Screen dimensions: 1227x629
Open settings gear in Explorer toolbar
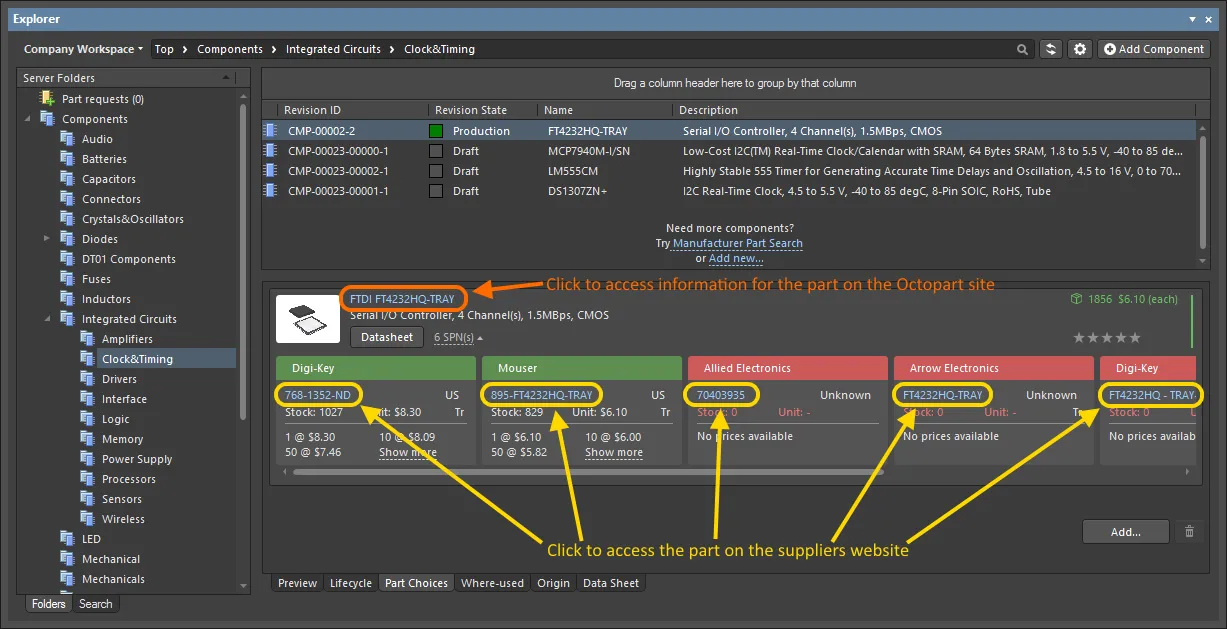(1079, 49)
